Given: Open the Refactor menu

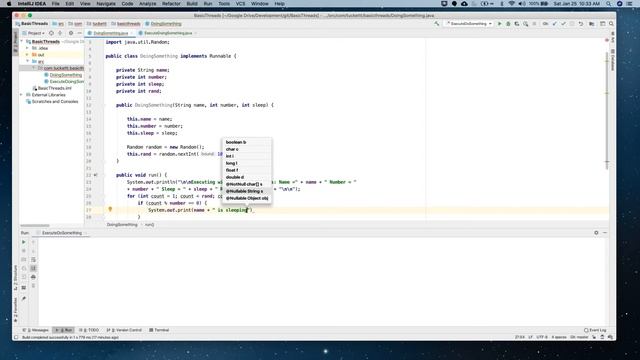Looking at the screenshot, I should click(171, 4).
